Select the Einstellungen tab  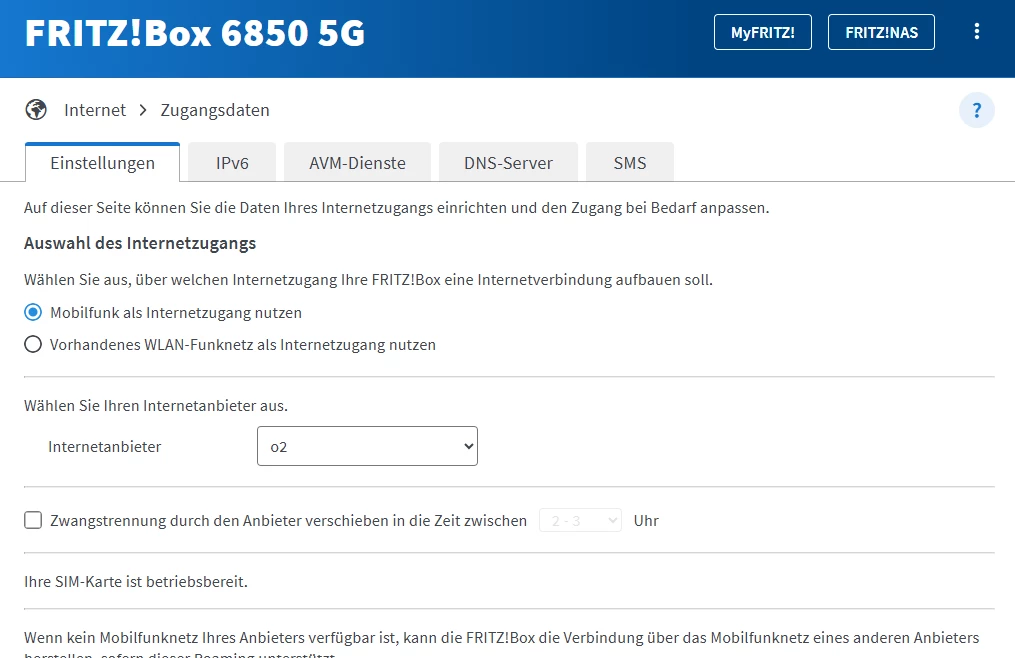point(102,163)
